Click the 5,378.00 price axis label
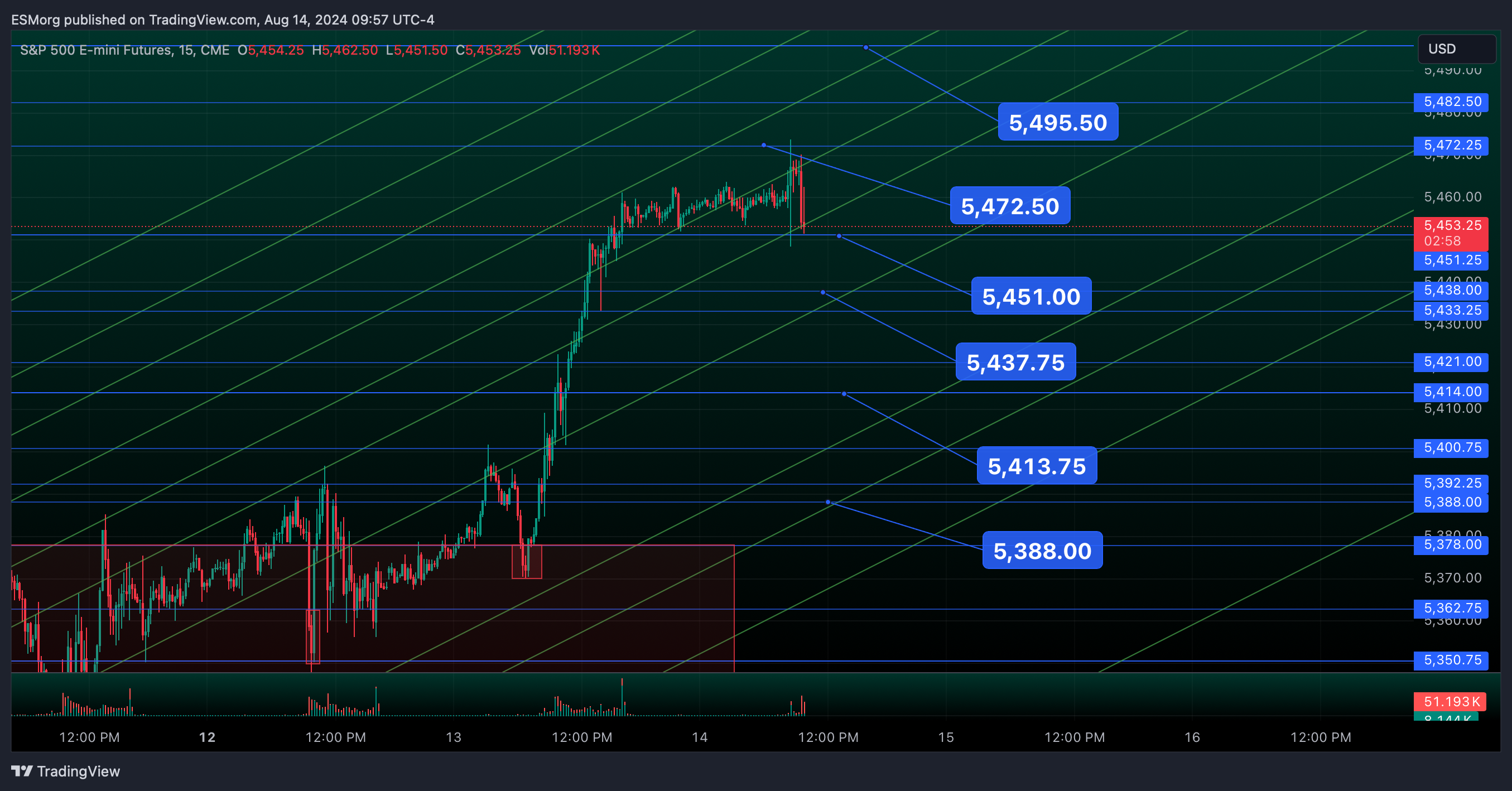The height and width of the screenshot is (791, 1512). [1451, 544]
